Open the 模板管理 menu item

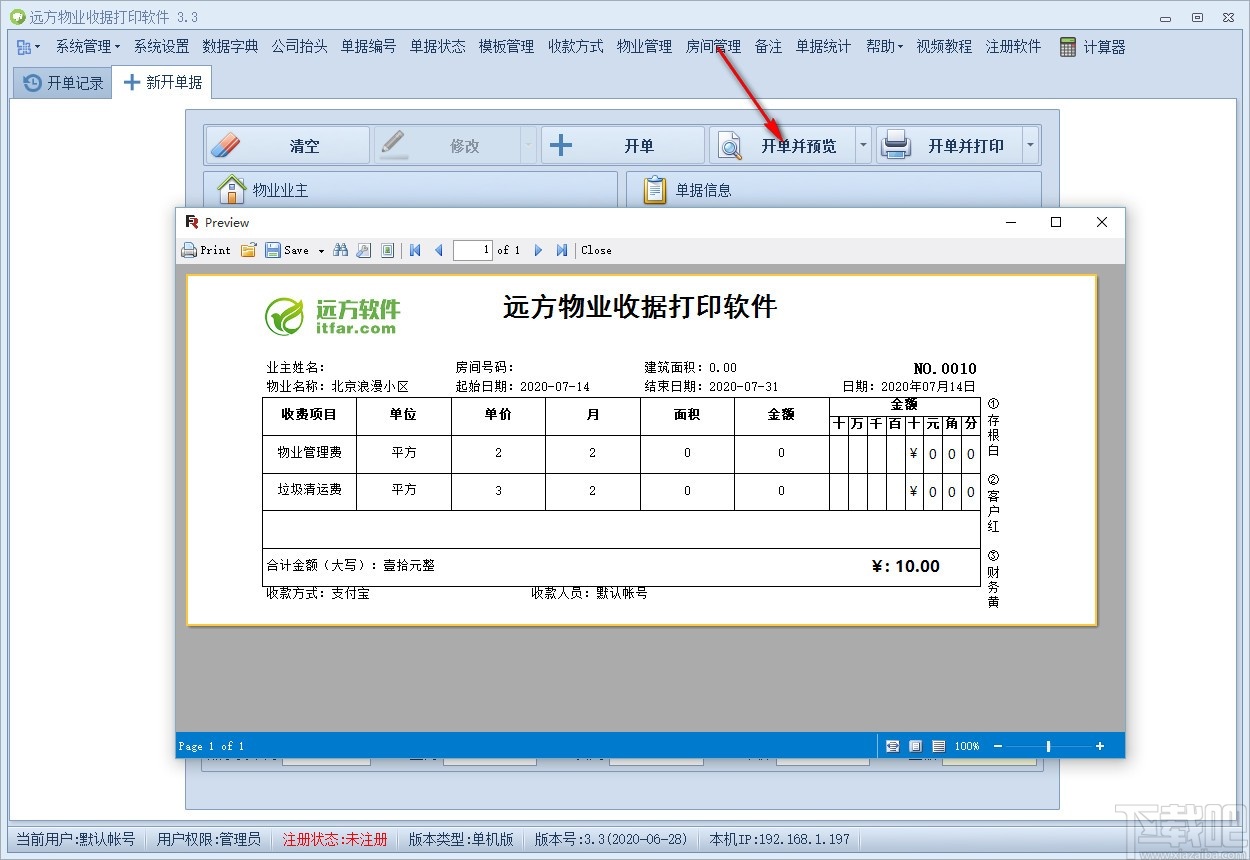pyautogui.click(x=506, y=46)
